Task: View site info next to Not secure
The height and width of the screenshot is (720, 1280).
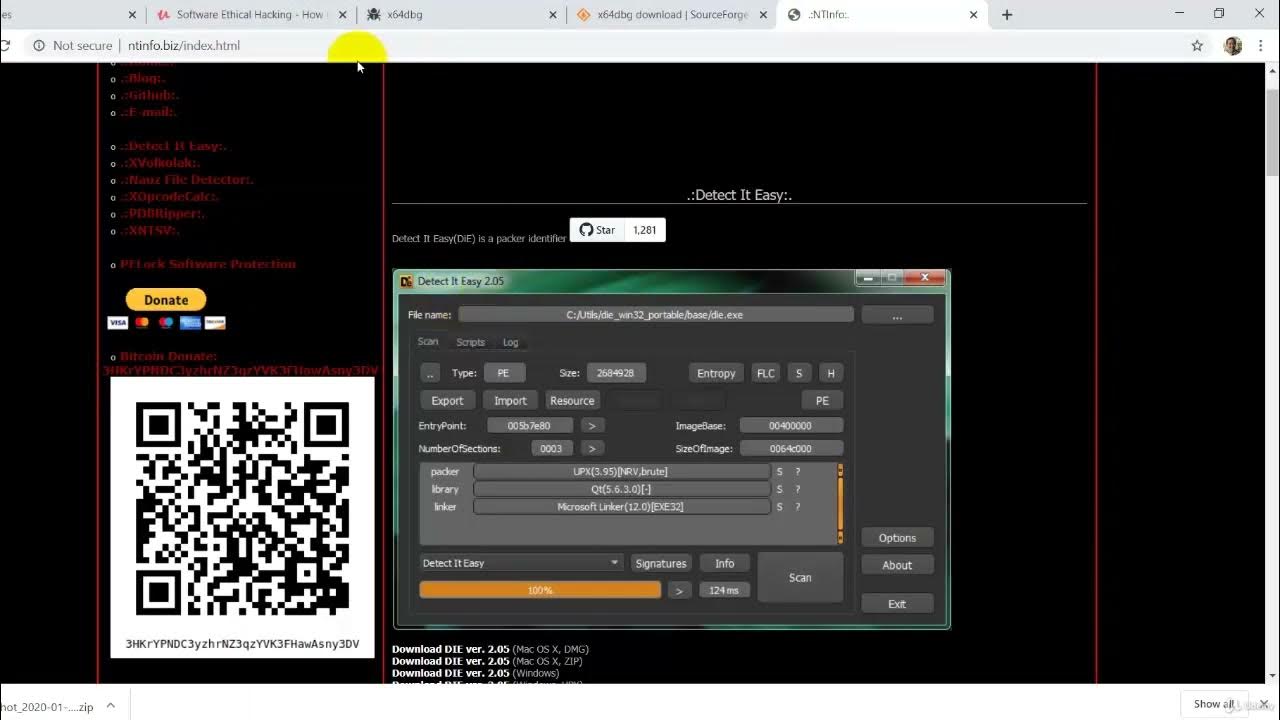Action: pos(39,45)
